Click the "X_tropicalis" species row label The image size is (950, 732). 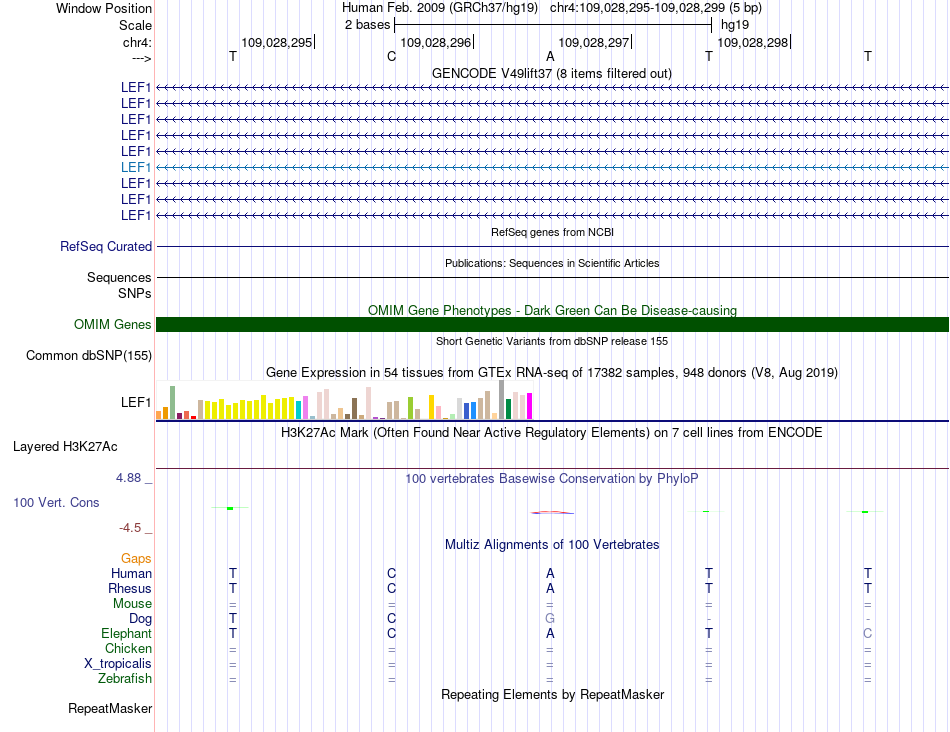(118, 664)
